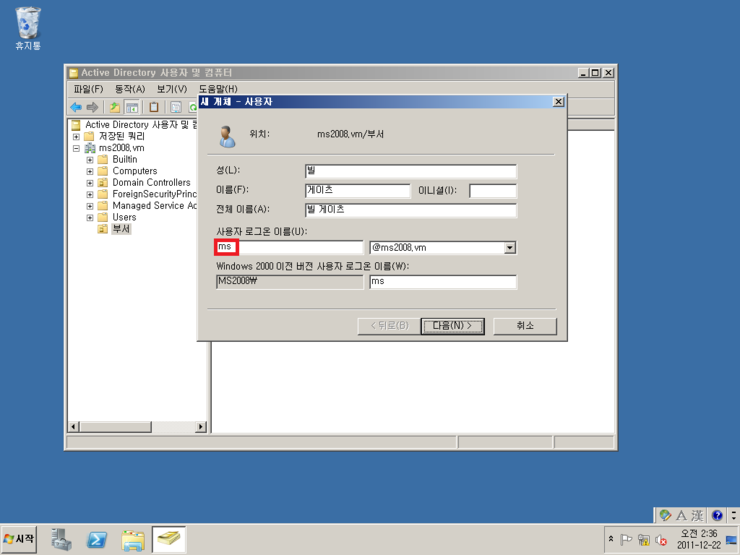Select Domain Controllers in tree
The width and height of the screenshot is (740, 555).
pos(151,183)
